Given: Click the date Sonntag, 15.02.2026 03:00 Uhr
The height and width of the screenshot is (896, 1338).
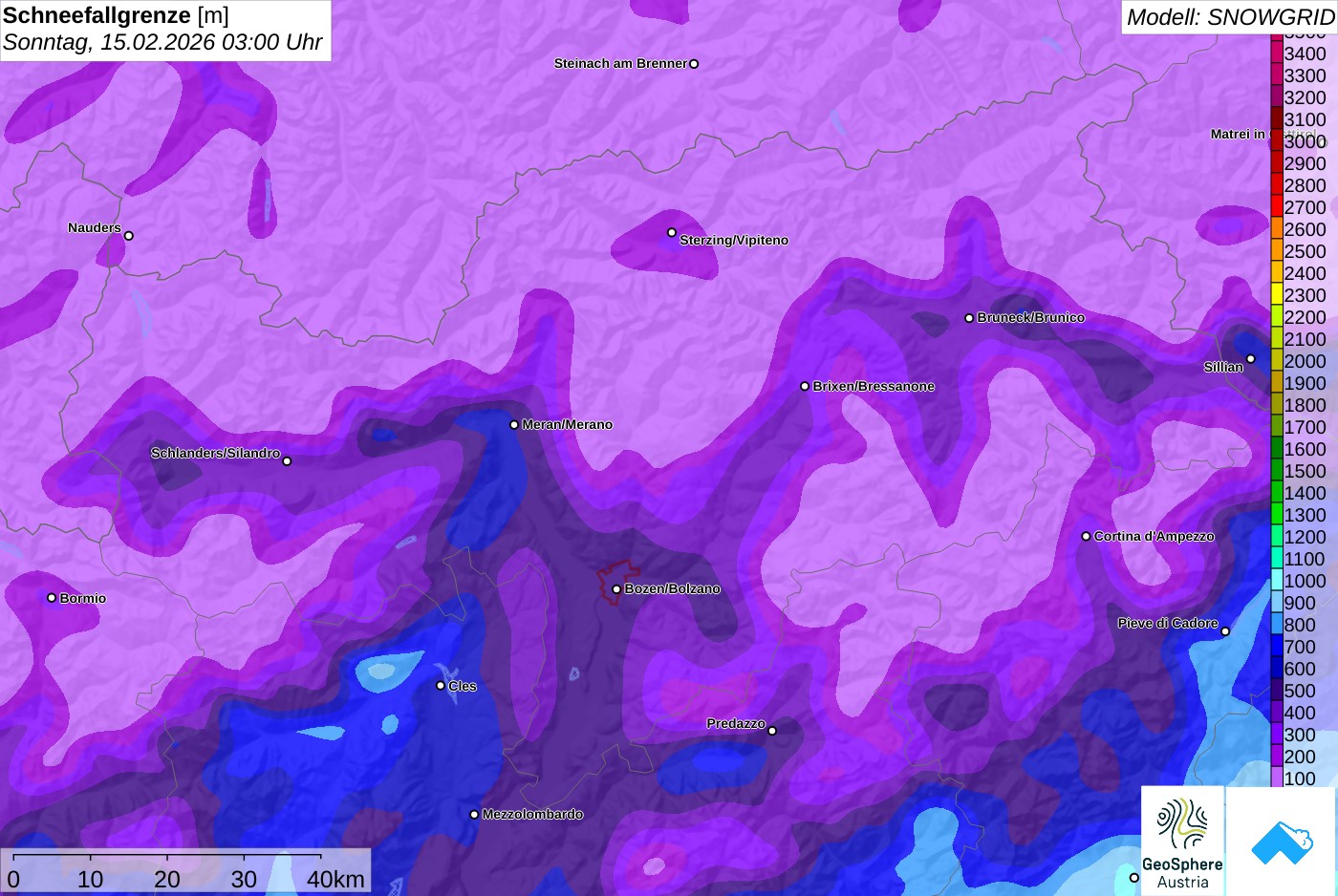Looking at the screenshot, I should [162, 43].
